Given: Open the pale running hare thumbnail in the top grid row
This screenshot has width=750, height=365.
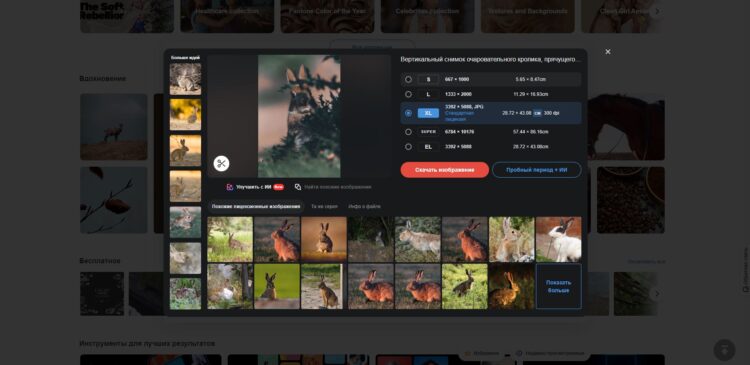Looking at the screenshot, I should tap(418, 239).
